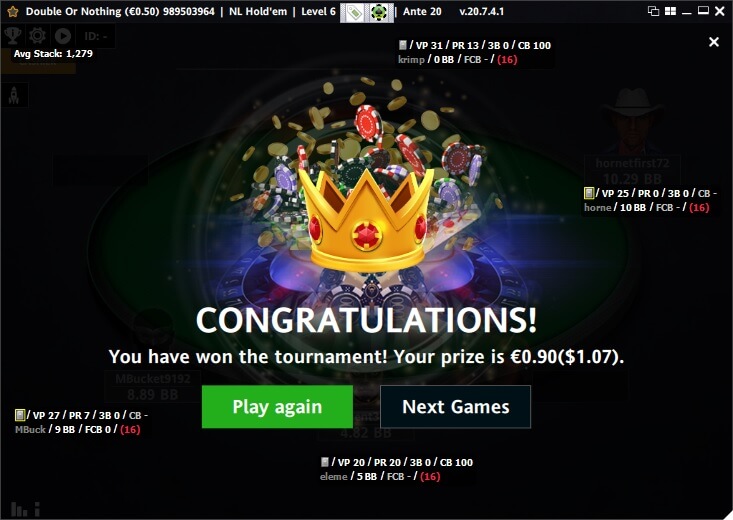The width and height of the screenshot is (733, 520).
Task: Open horne's yellow note icon in HUD
Action: (589, 193)
